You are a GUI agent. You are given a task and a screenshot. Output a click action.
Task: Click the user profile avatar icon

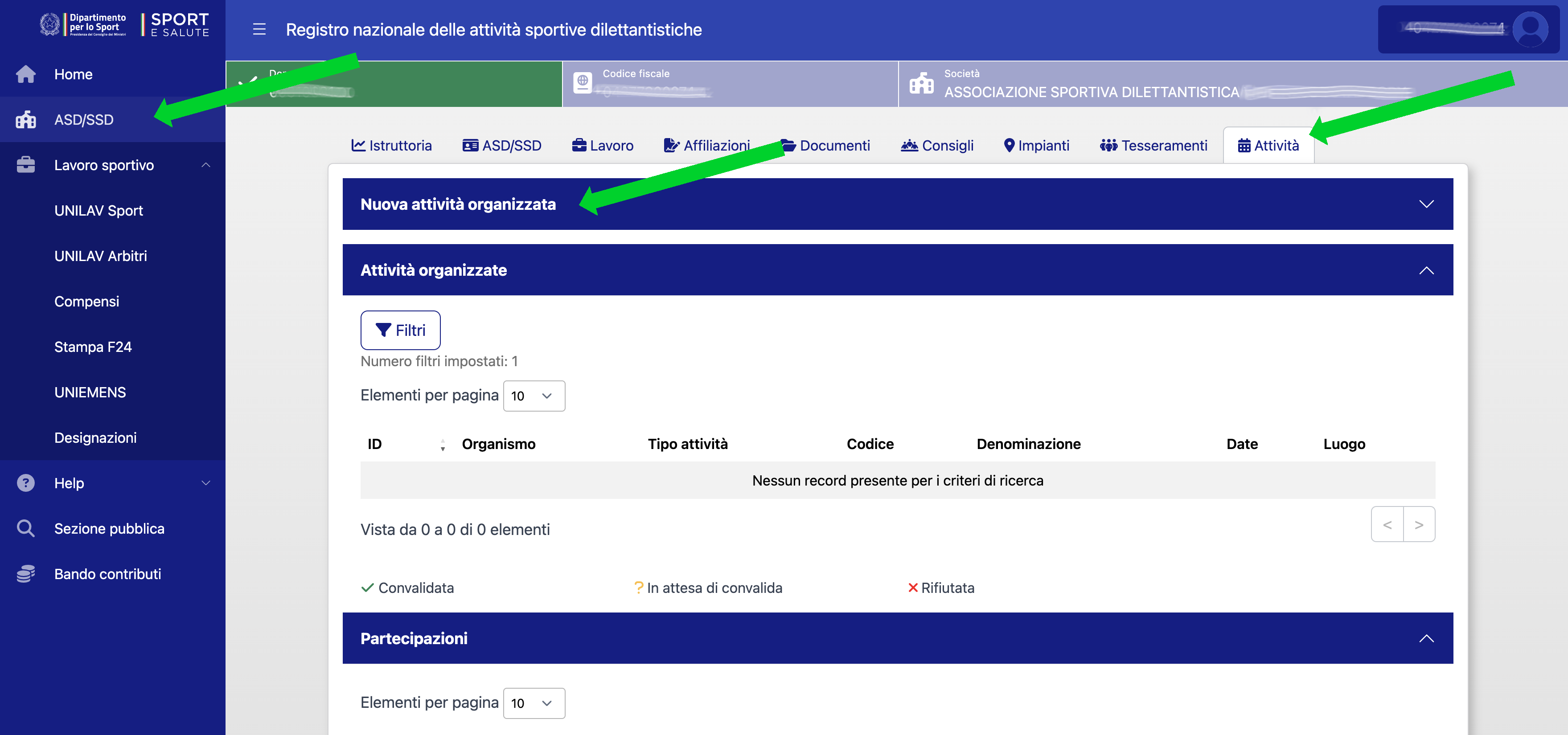pos(1529,29)
